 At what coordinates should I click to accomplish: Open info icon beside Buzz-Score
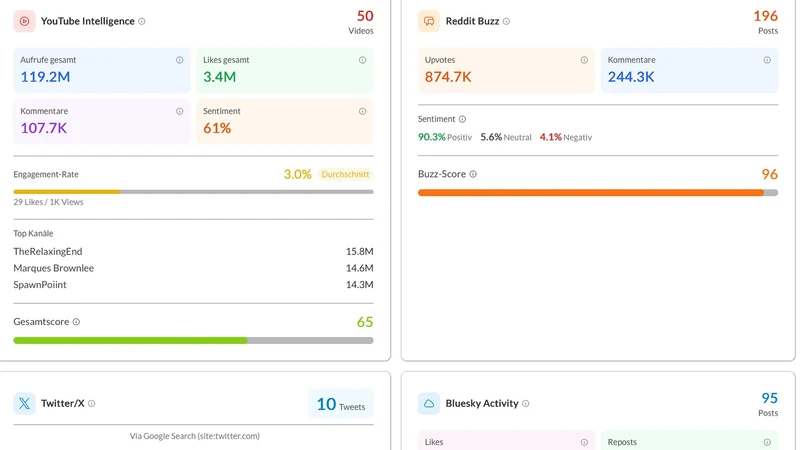[x=473, y=174]
